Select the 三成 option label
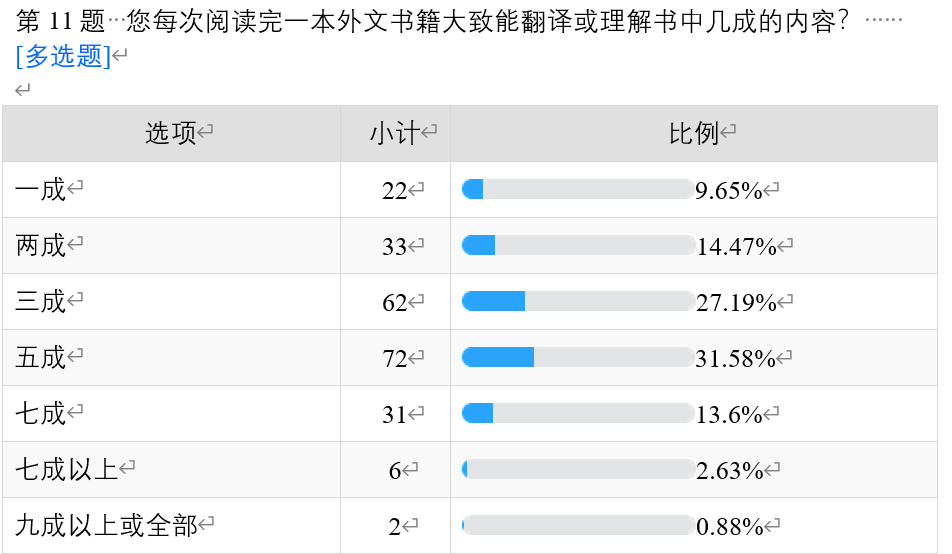The image size is (952, 554). coord(41,301)
